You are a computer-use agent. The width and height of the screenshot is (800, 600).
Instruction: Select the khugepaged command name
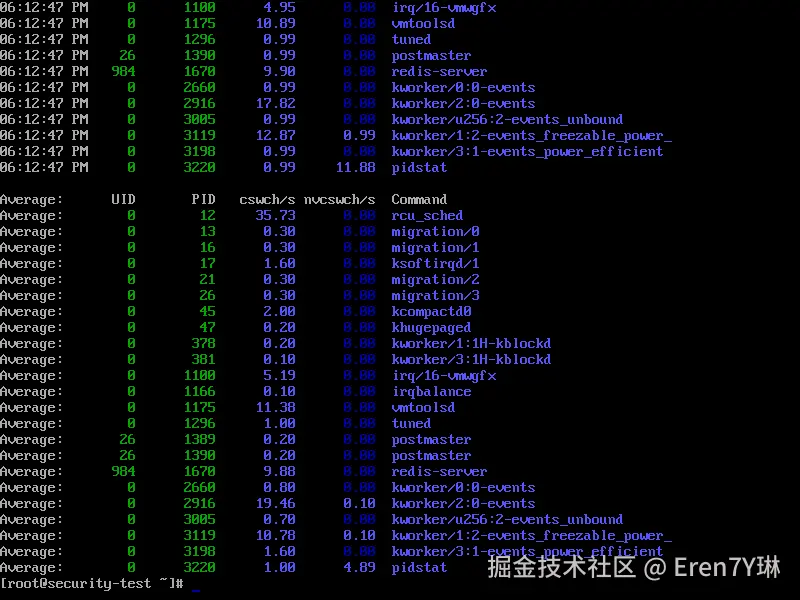pos(431,328)
